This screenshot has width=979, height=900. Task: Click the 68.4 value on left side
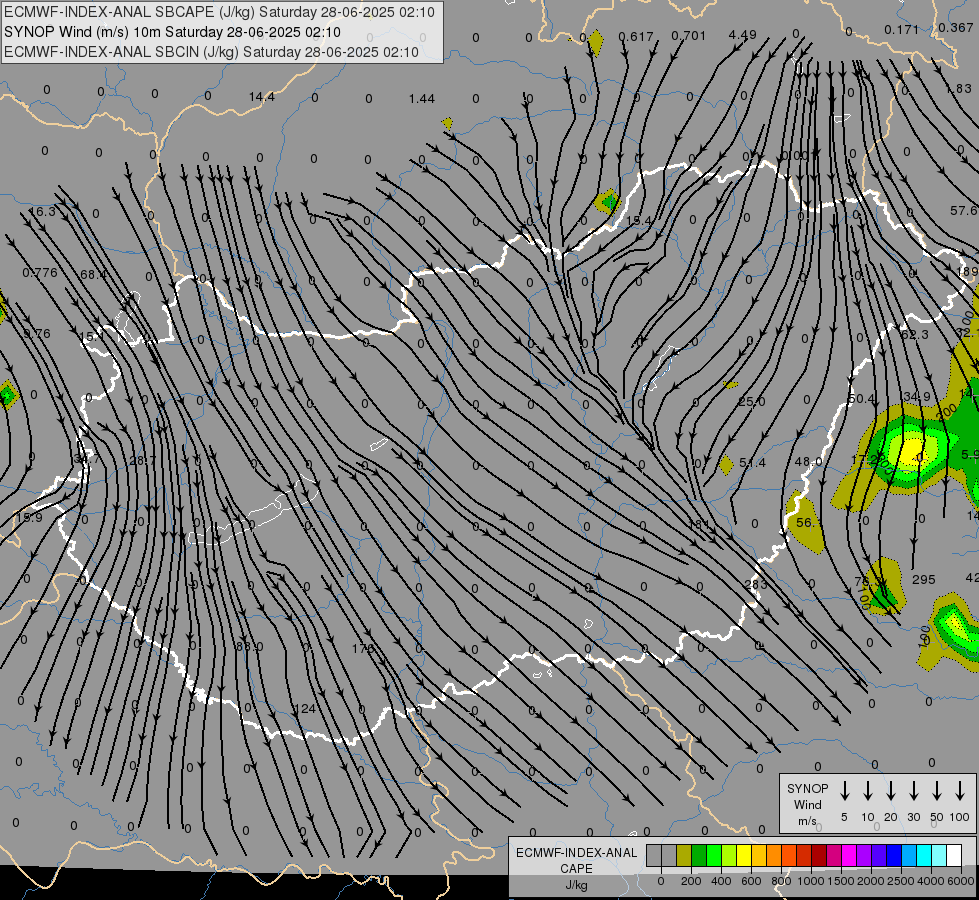coord(93,275)
